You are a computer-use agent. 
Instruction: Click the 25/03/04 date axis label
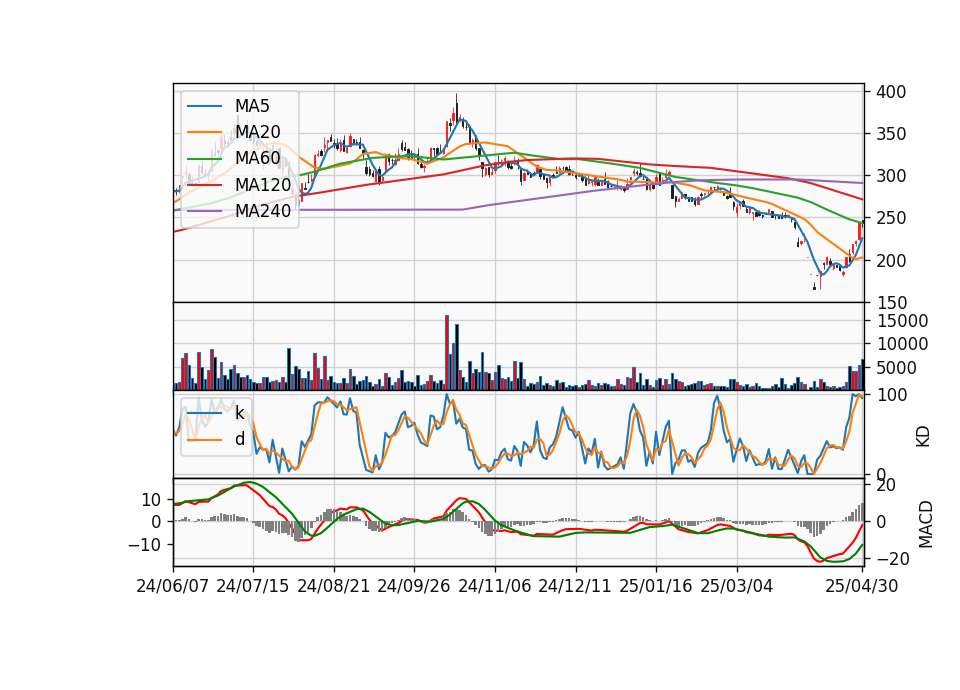click(737, 586)
